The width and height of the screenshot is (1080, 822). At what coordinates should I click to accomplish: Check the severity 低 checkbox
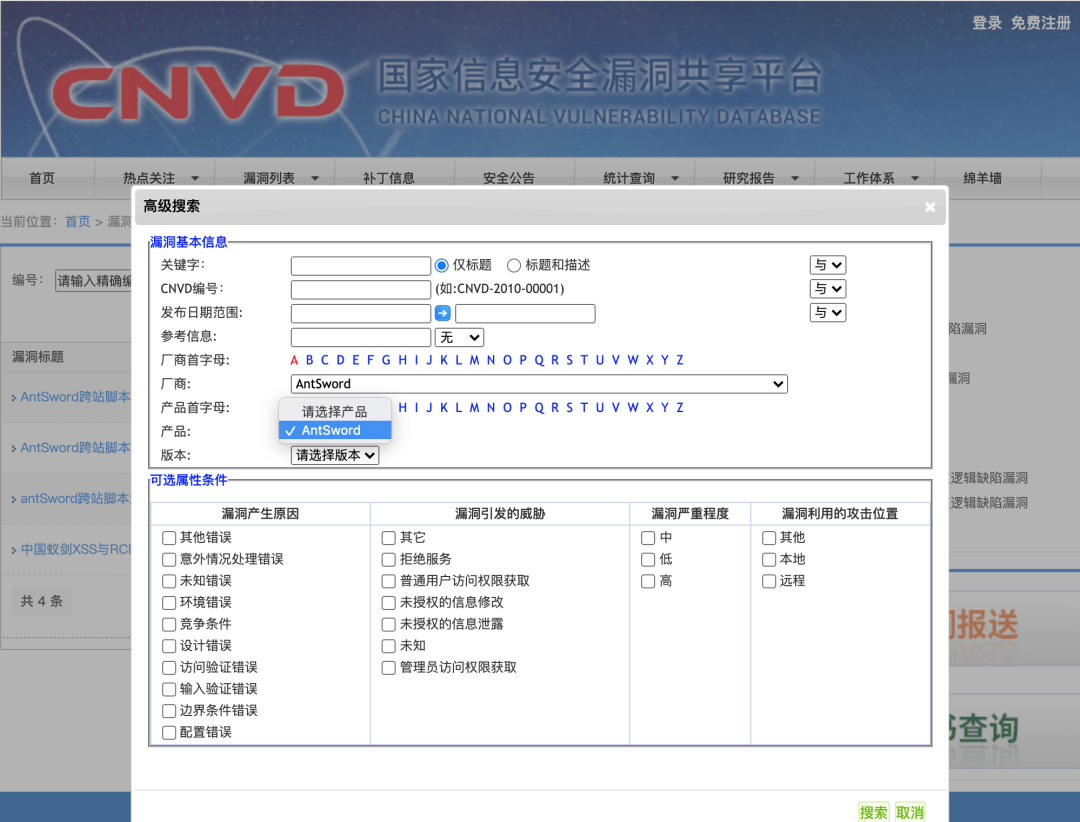[x=647, y=559]
